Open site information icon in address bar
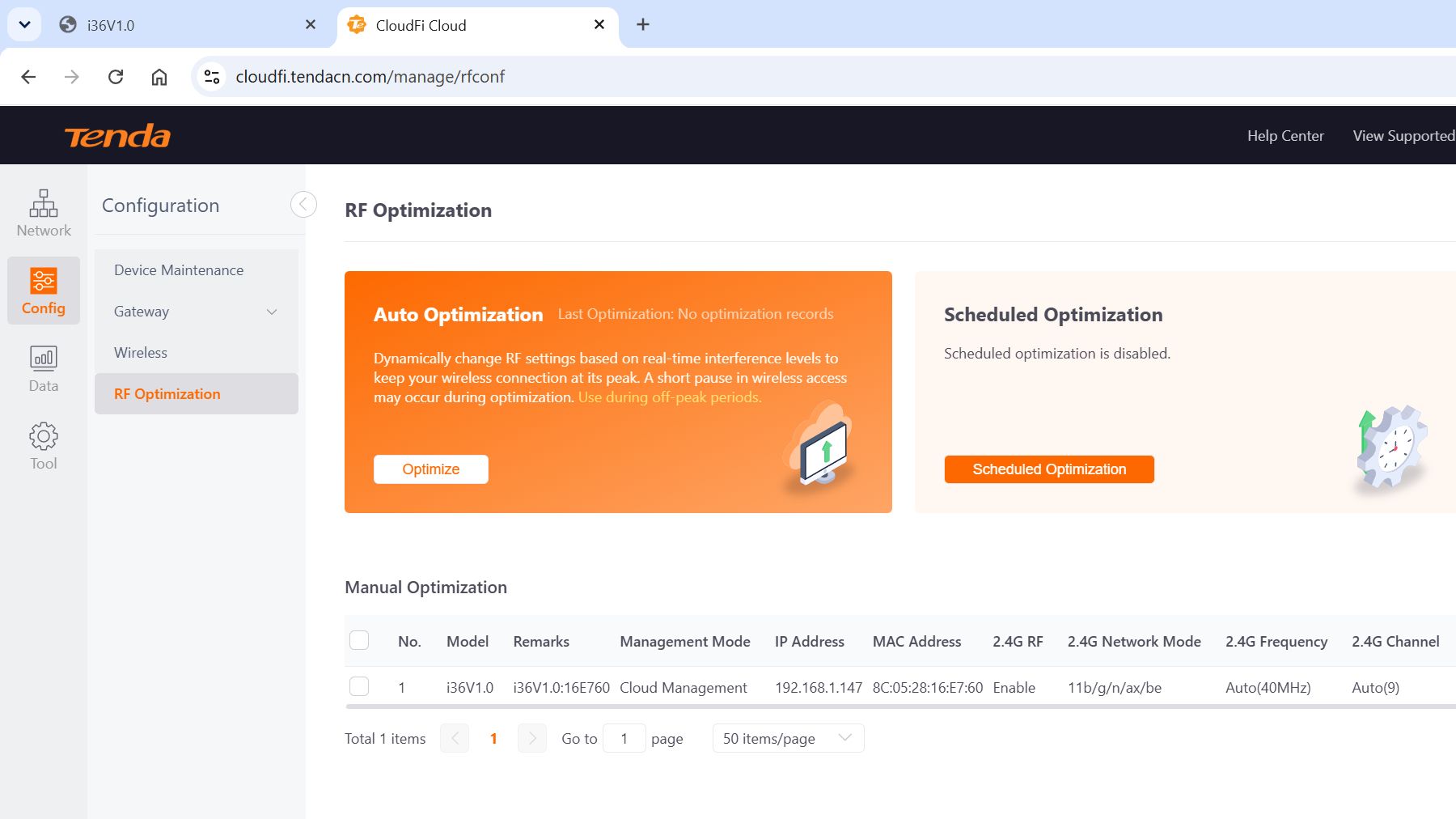 (x=212, y=77)
